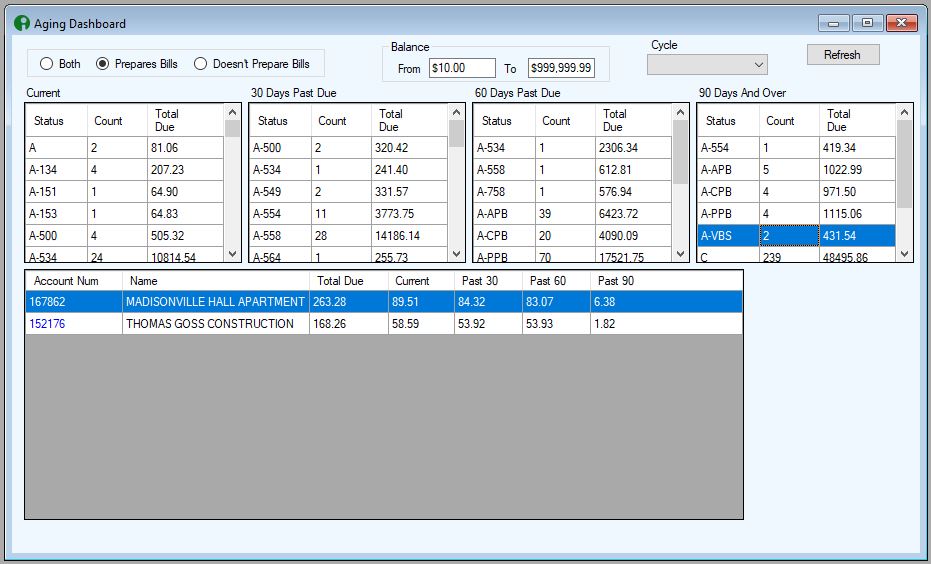Click total due 2306.34 in 60 Days table
Screen dimensions: 931x564
pos(634,148)
